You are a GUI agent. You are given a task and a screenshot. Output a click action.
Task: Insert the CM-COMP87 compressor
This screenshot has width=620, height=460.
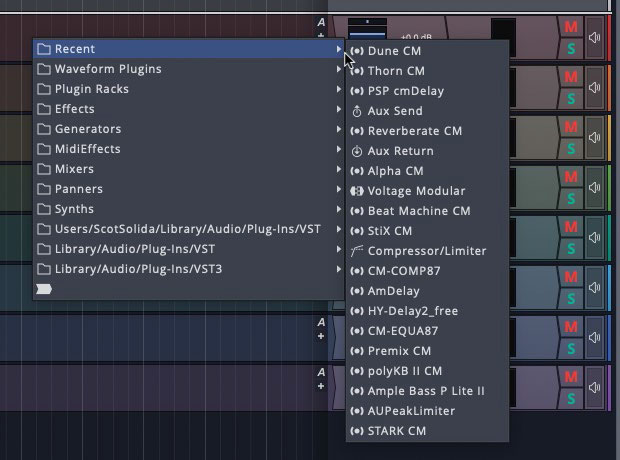coord(427,271)
